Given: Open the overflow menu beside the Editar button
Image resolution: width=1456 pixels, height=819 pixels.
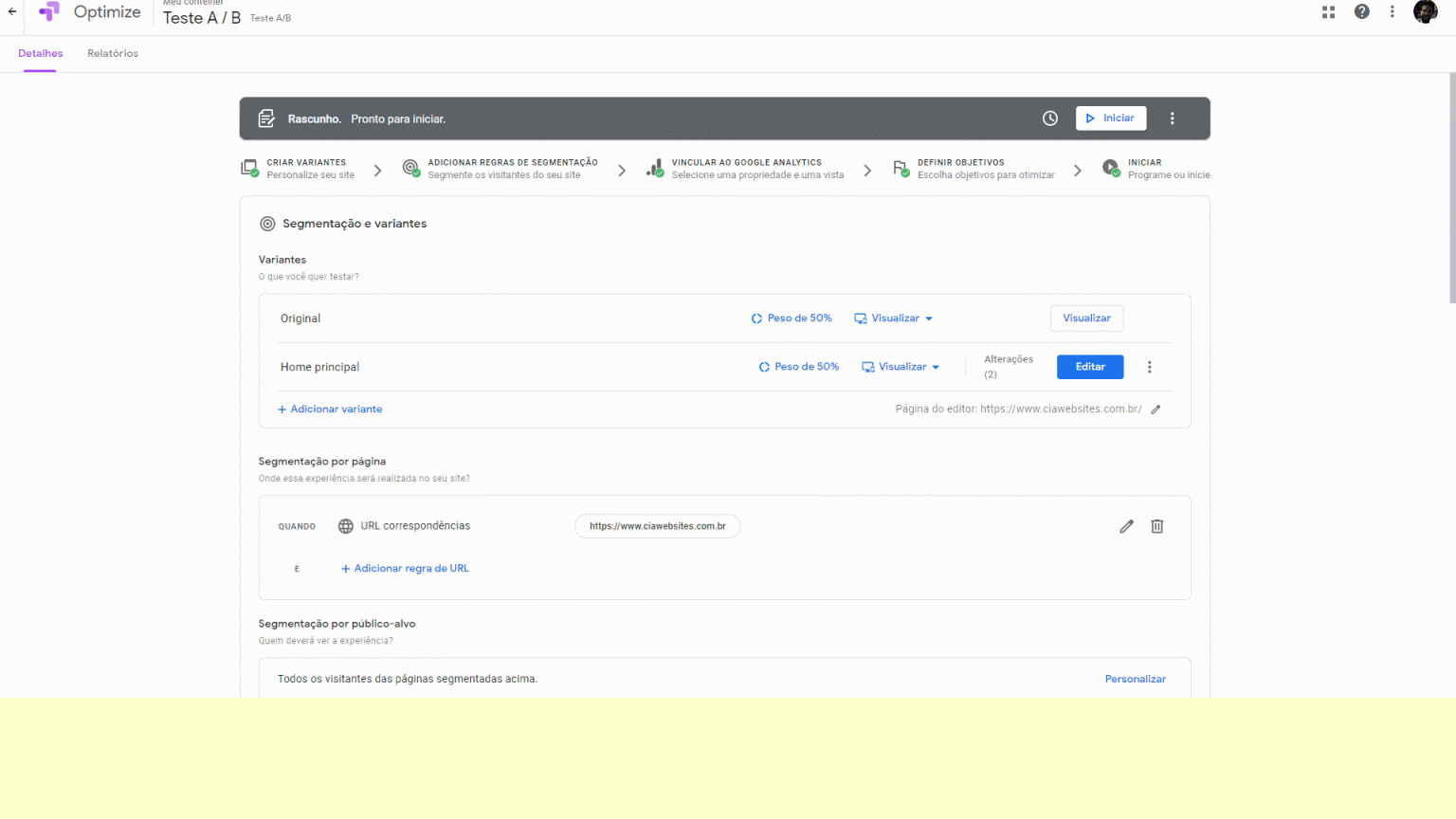Looking at the screenshot, I should tap(1149, 367).
